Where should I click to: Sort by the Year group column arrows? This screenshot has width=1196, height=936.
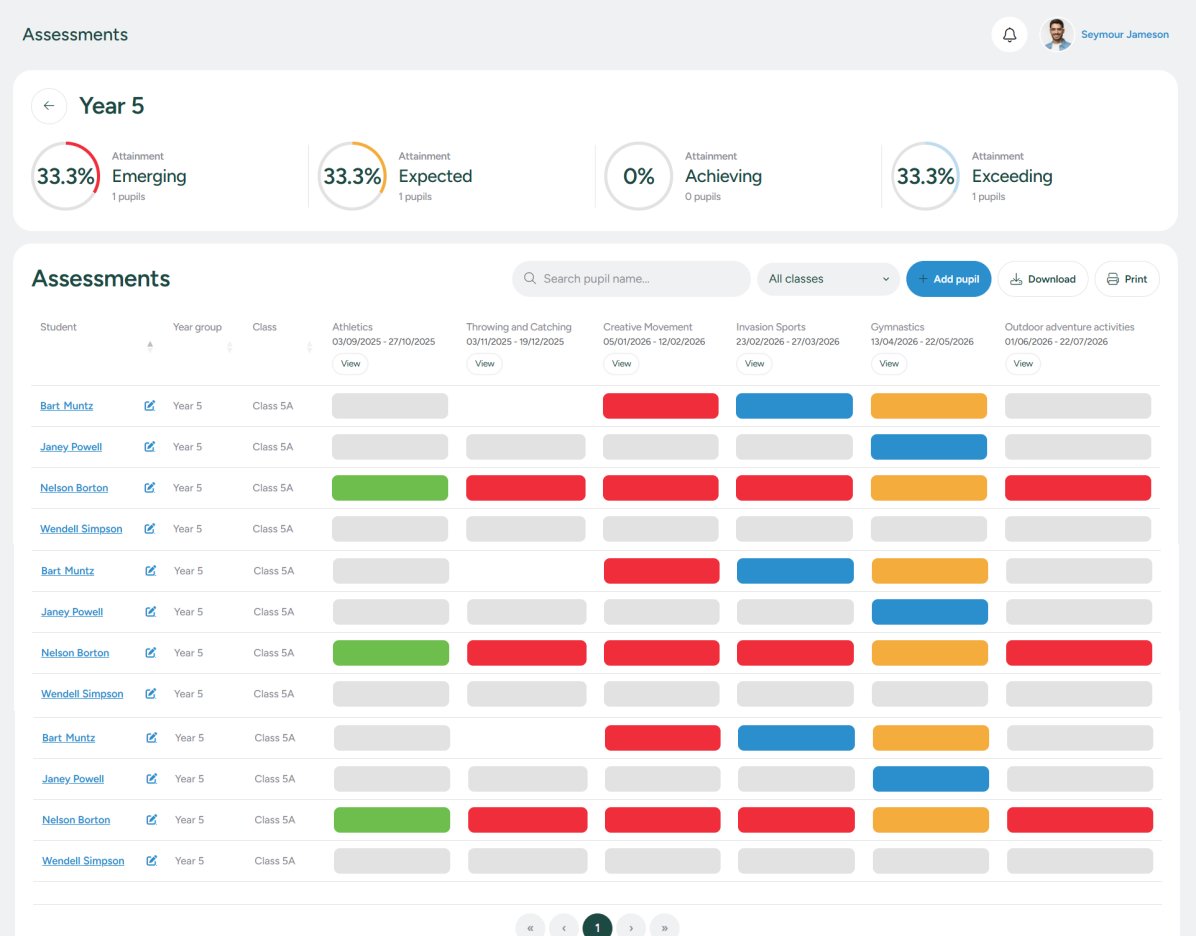229,346
